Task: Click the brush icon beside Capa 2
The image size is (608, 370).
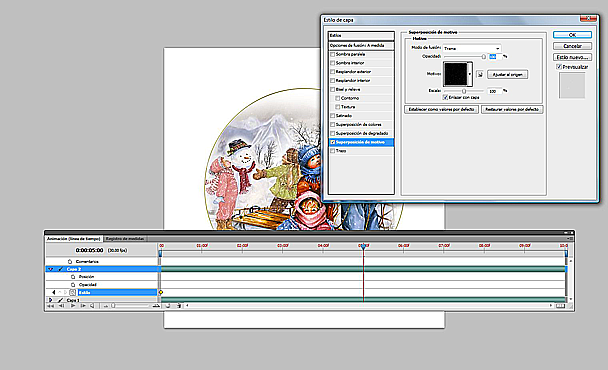Action: coord(60,269)
